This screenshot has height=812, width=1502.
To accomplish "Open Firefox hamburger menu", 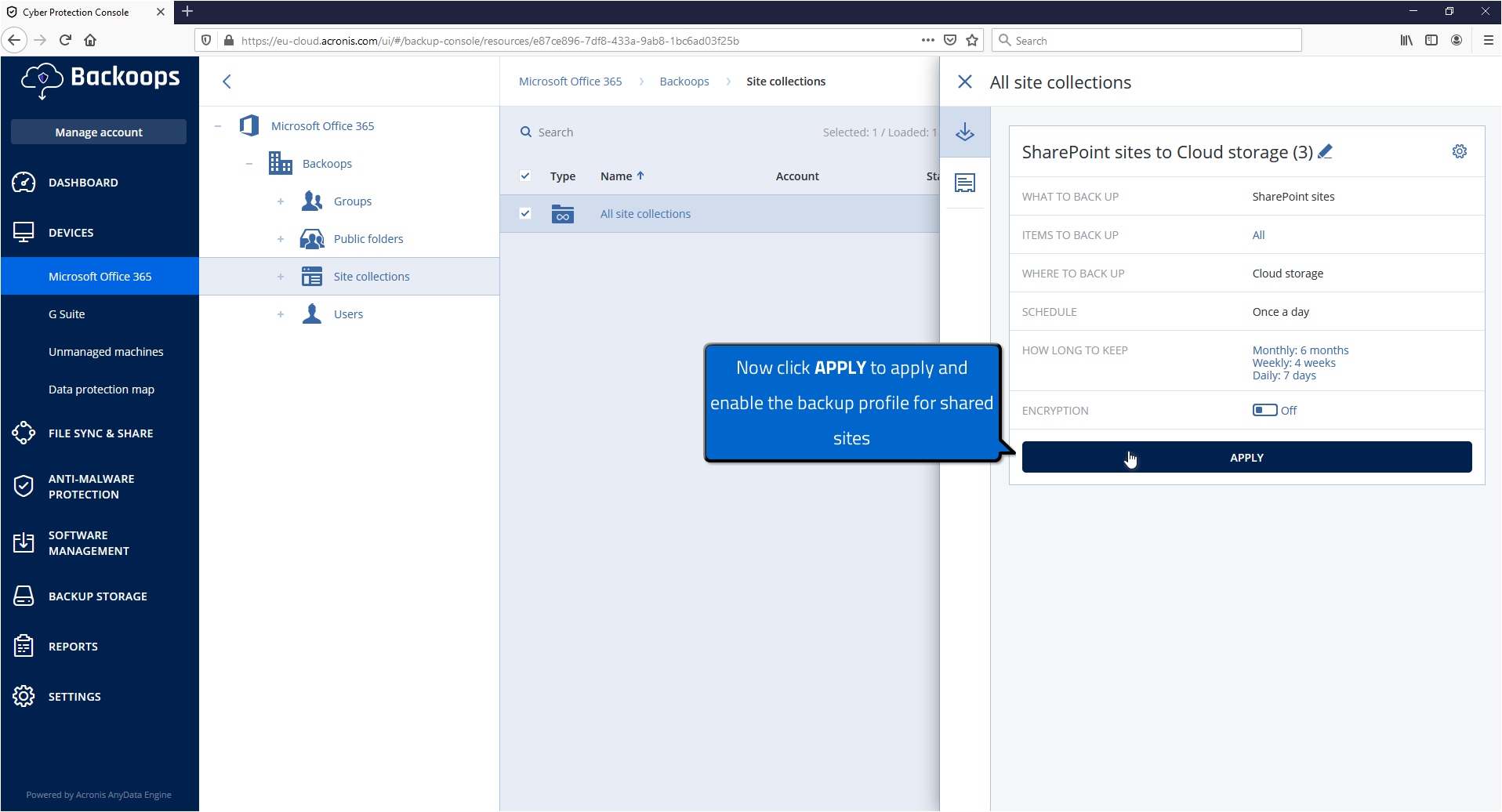I will [x=1488, y=40].
